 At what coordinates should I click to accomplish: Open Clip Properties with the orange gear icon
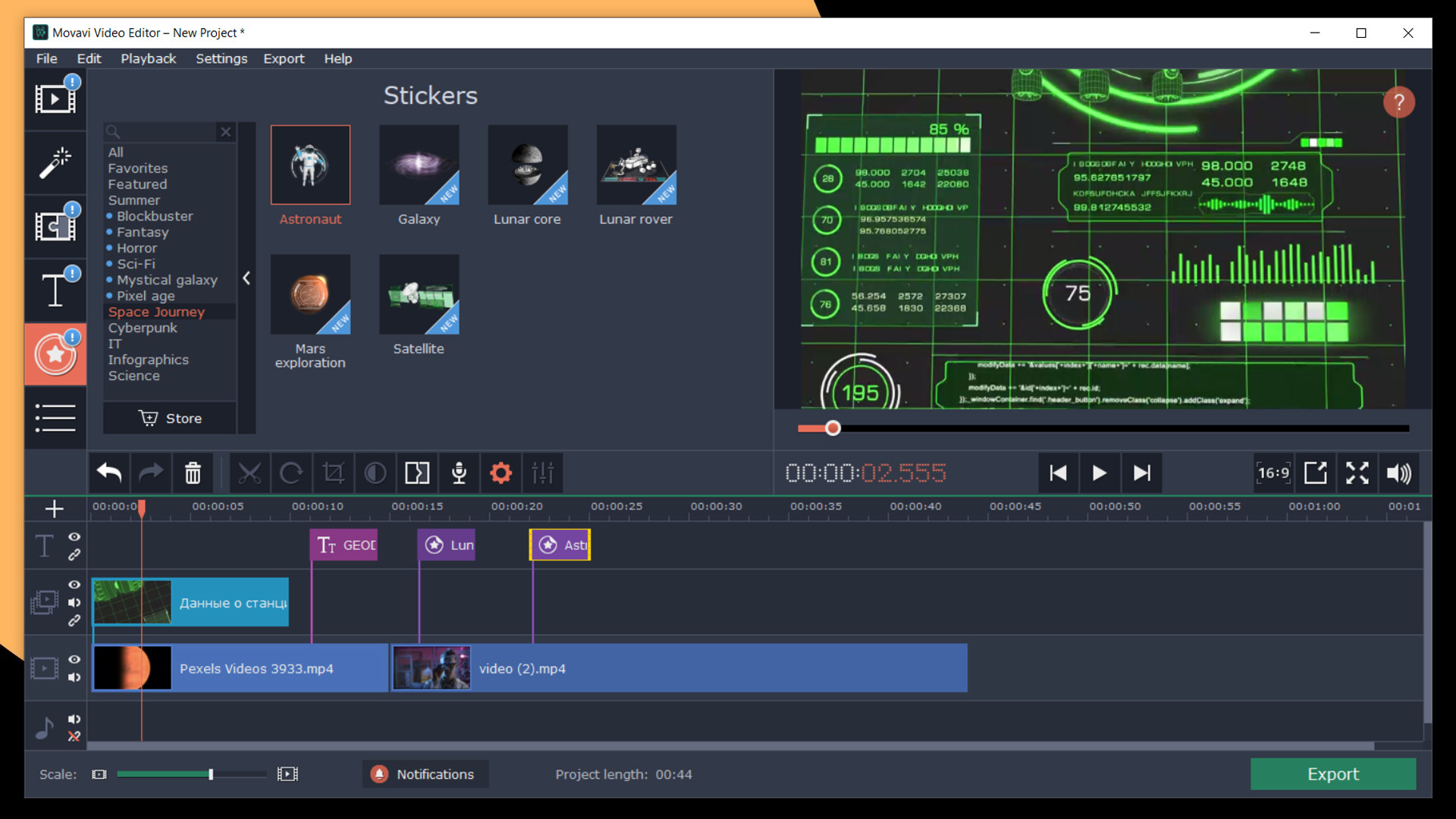500,472
